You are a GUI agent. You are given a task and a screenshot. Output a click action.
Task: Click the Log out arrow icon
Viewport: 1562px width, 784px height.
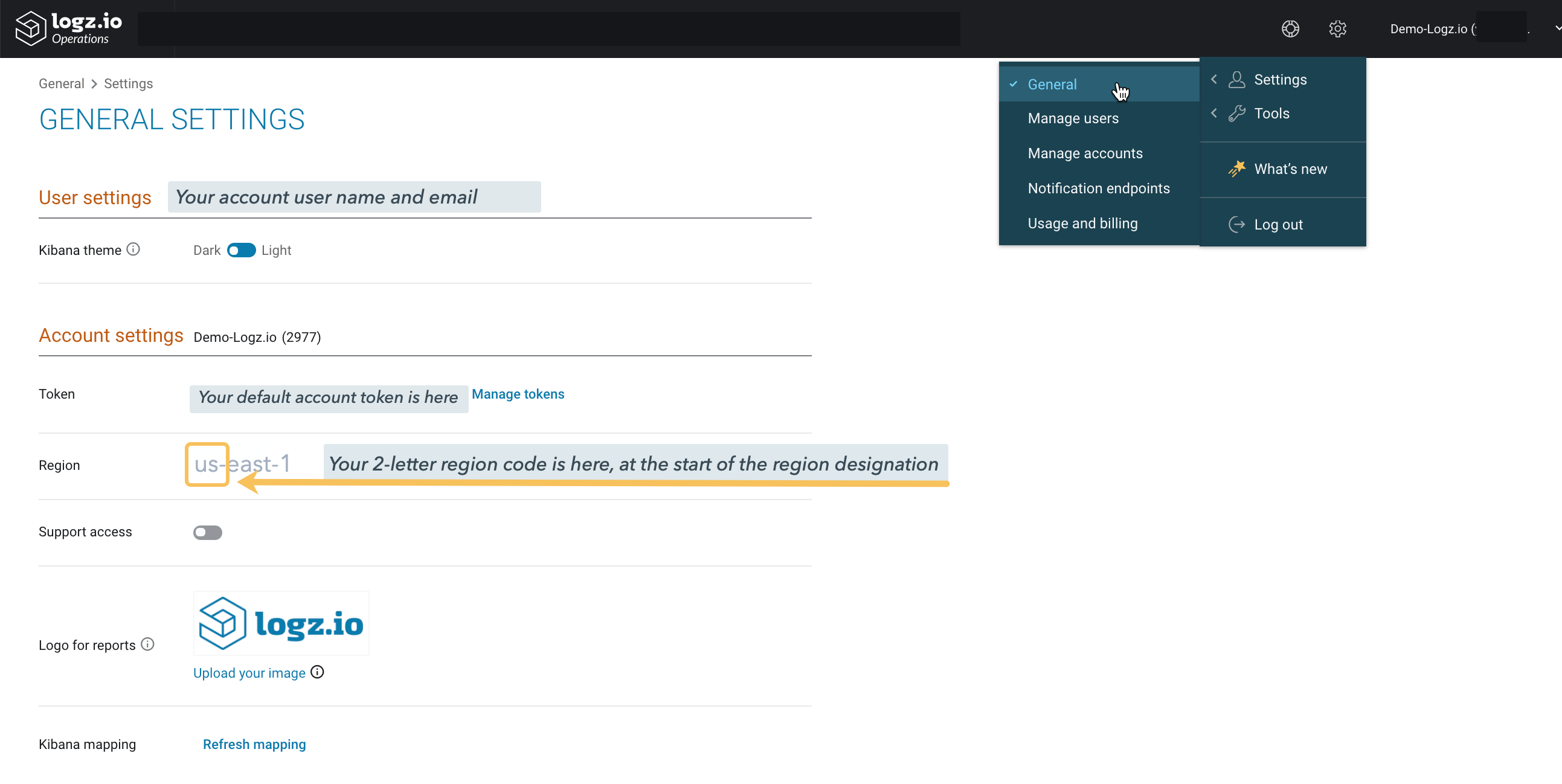[x=1236, y=224]
